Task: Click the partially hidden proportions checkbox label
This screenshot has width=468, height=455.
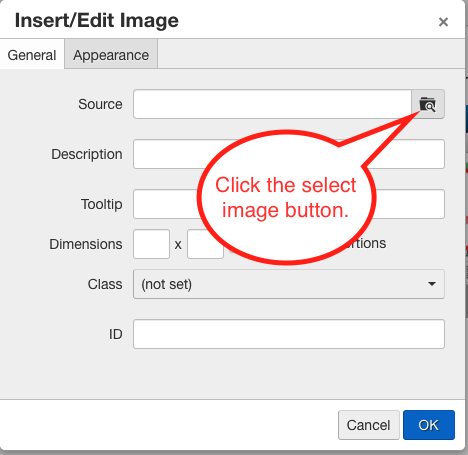Action: (366, 243)
